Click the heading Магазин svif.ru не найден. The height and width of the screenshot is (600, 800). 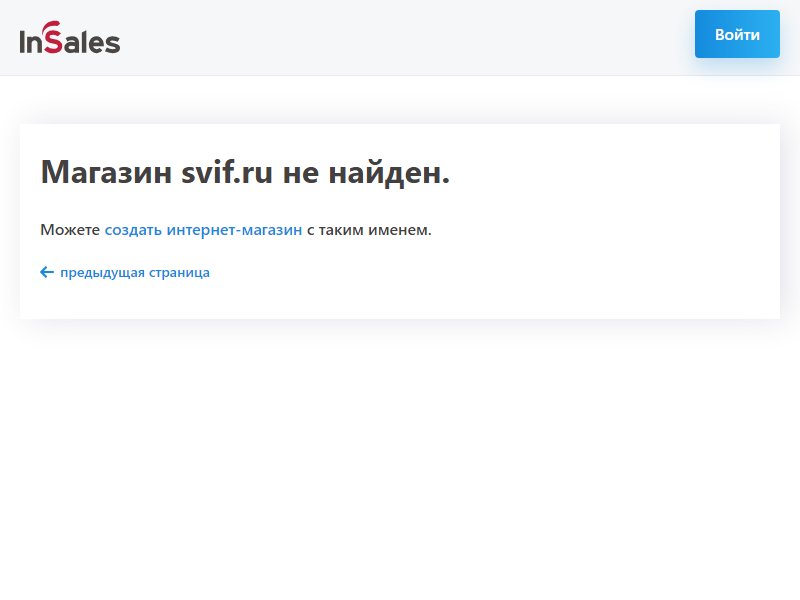(245, 172)
